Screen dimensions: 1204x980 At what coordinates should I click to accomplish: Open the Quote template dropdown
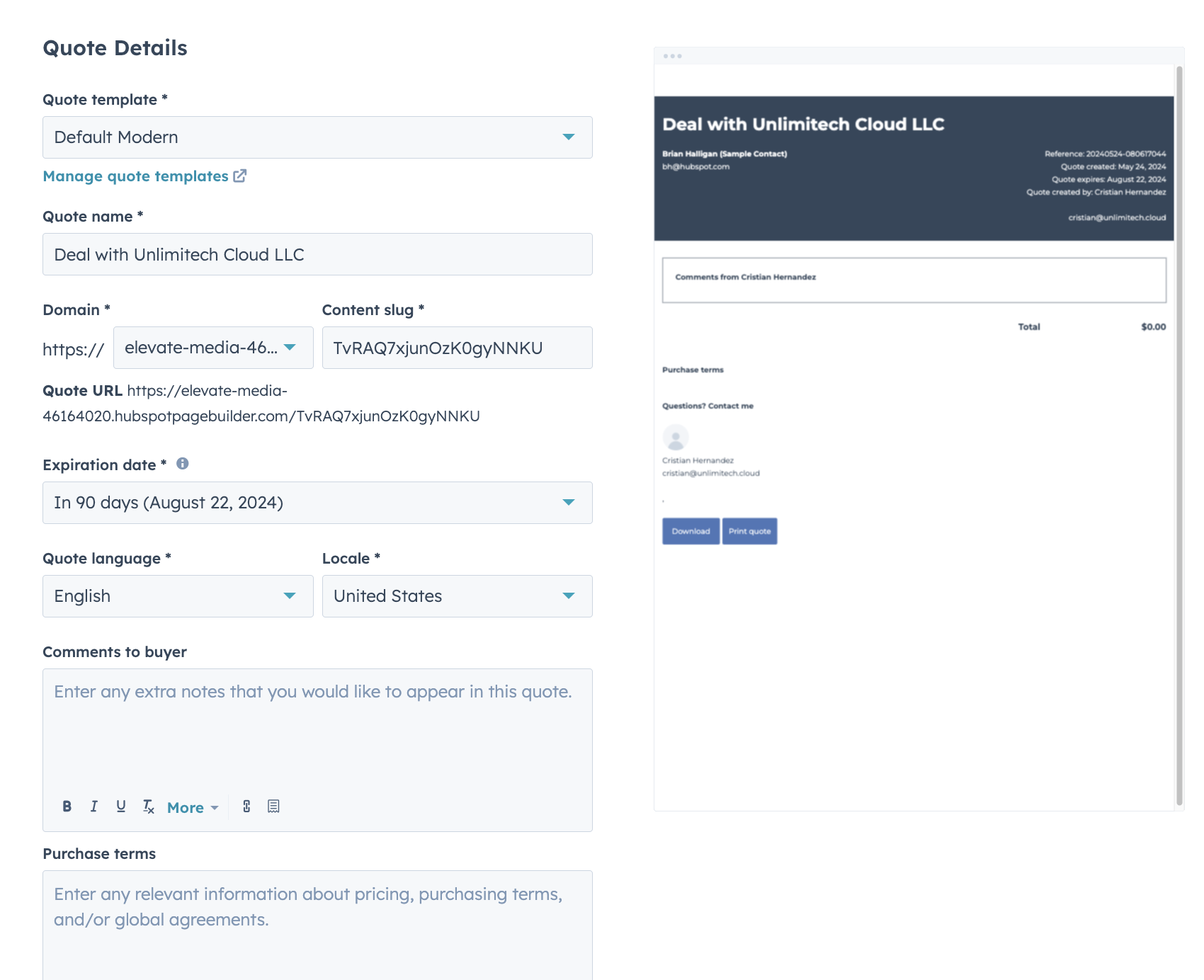(x=317, y=137)
